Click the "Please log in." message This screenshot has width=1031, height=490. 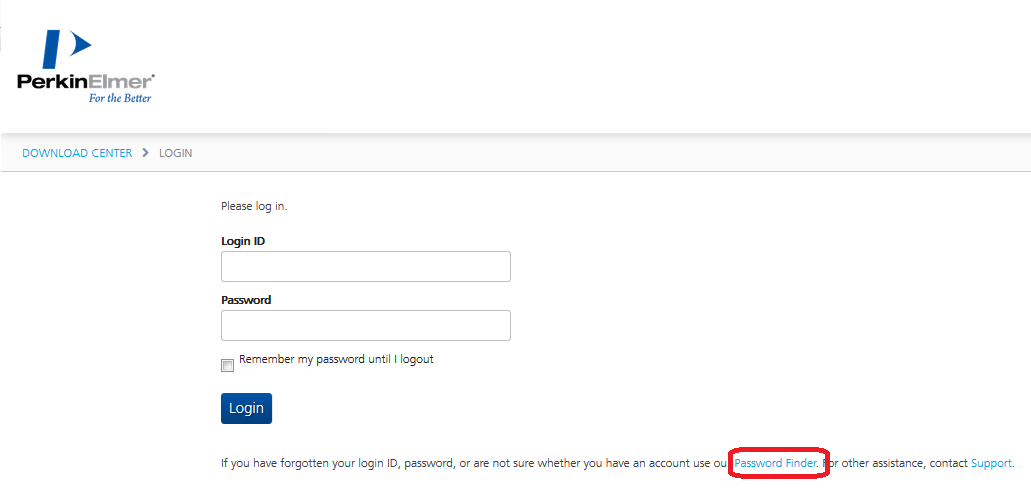coord(254,206)
